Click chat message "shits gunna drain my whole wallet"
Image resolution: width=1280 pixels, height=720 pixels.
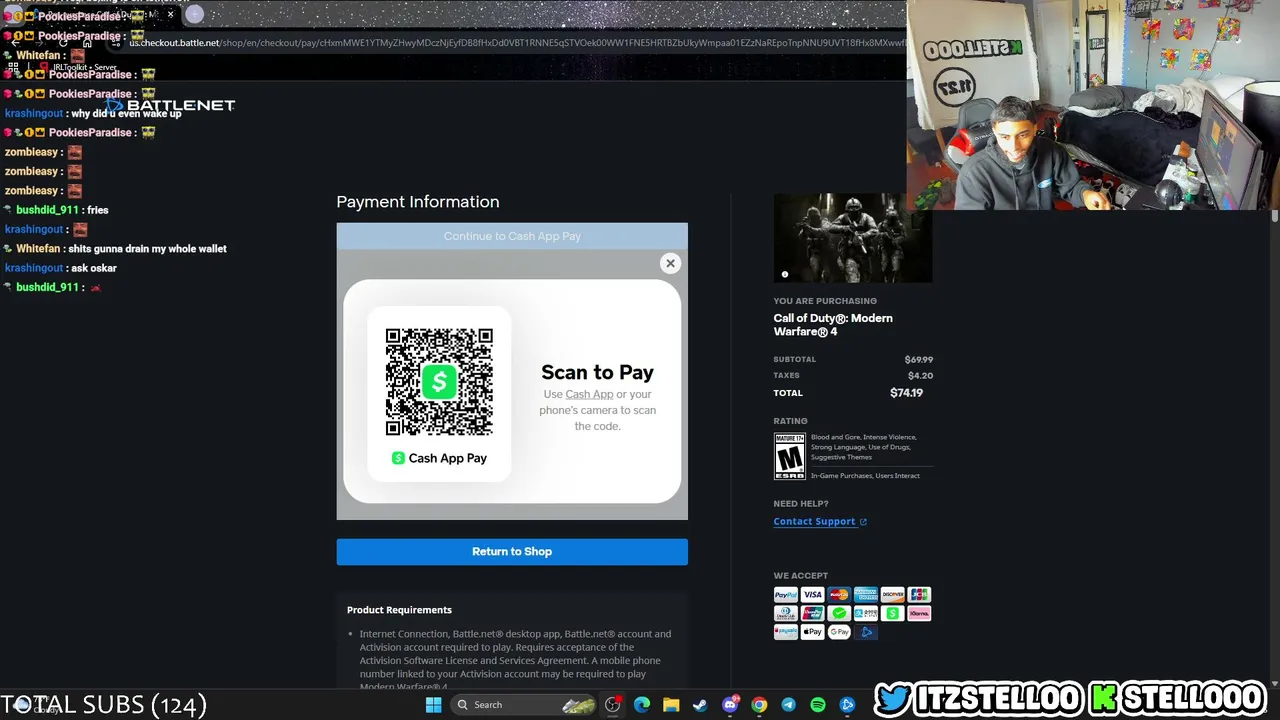point(147,249)
